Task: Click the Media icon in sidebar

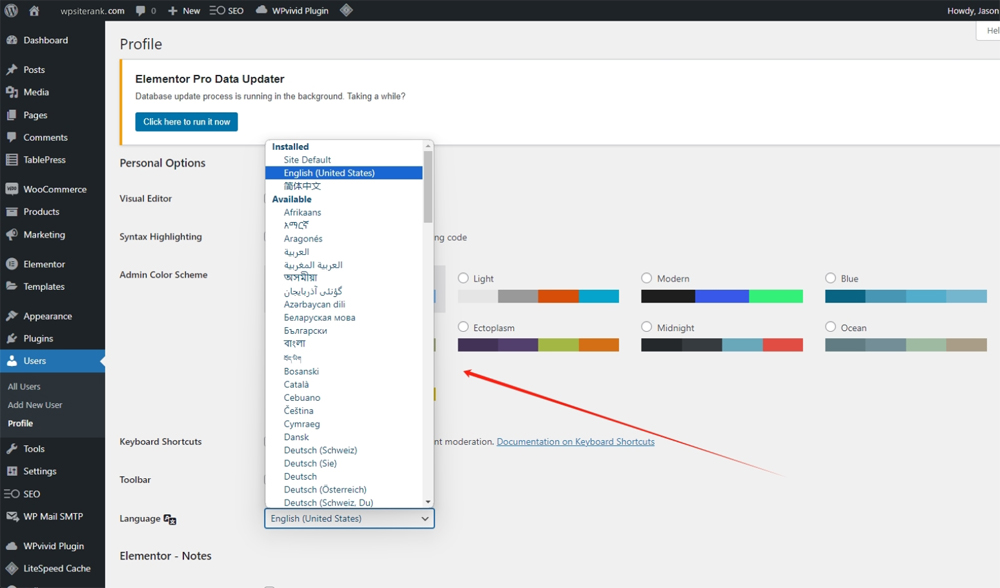Action: [11, 92]
